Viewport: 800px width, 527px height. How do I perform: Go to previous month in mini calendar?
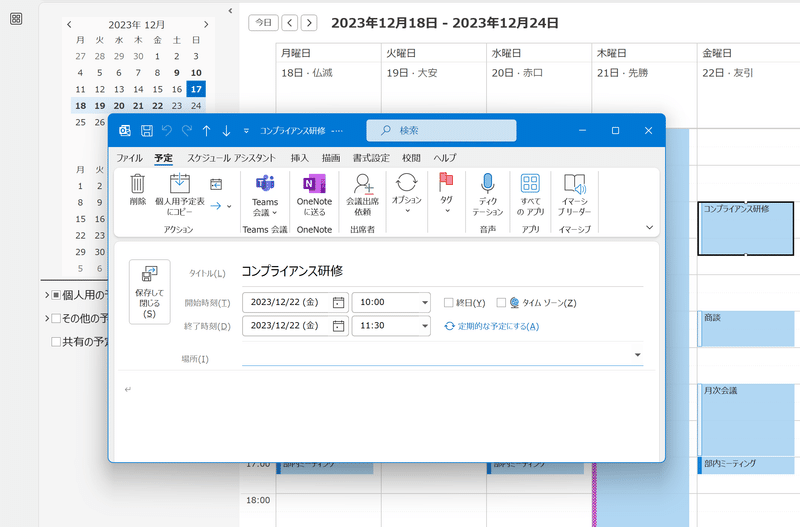[69, 24]
